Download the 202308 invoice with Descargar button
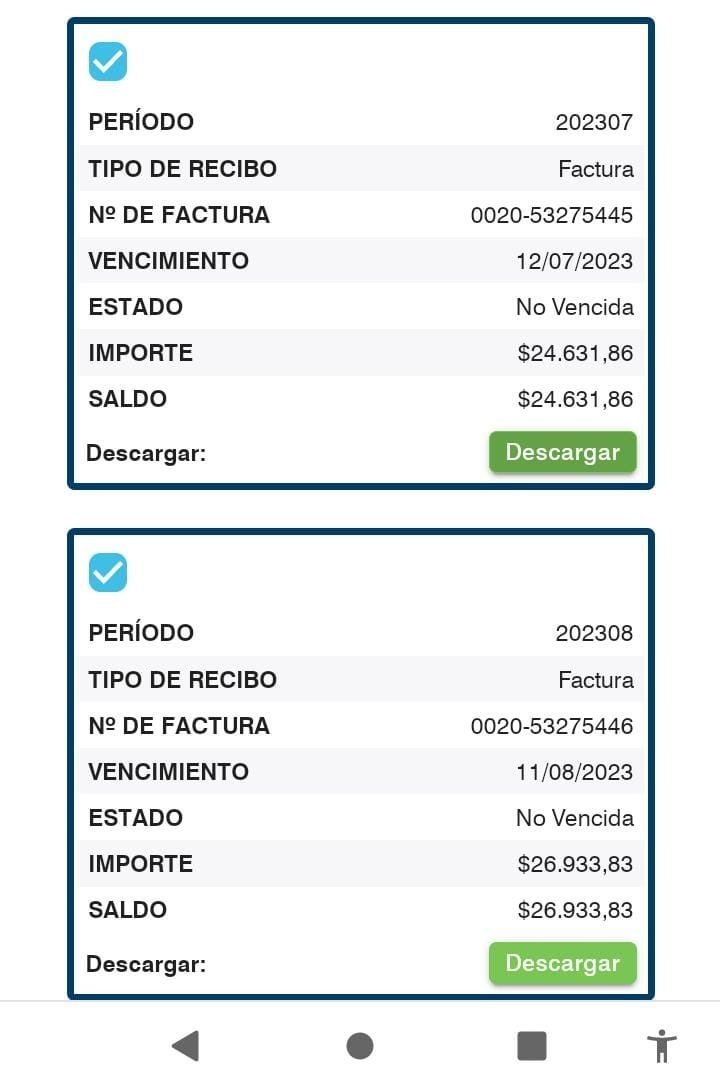The image size is (720, 1092). click(x=563, y=962)
